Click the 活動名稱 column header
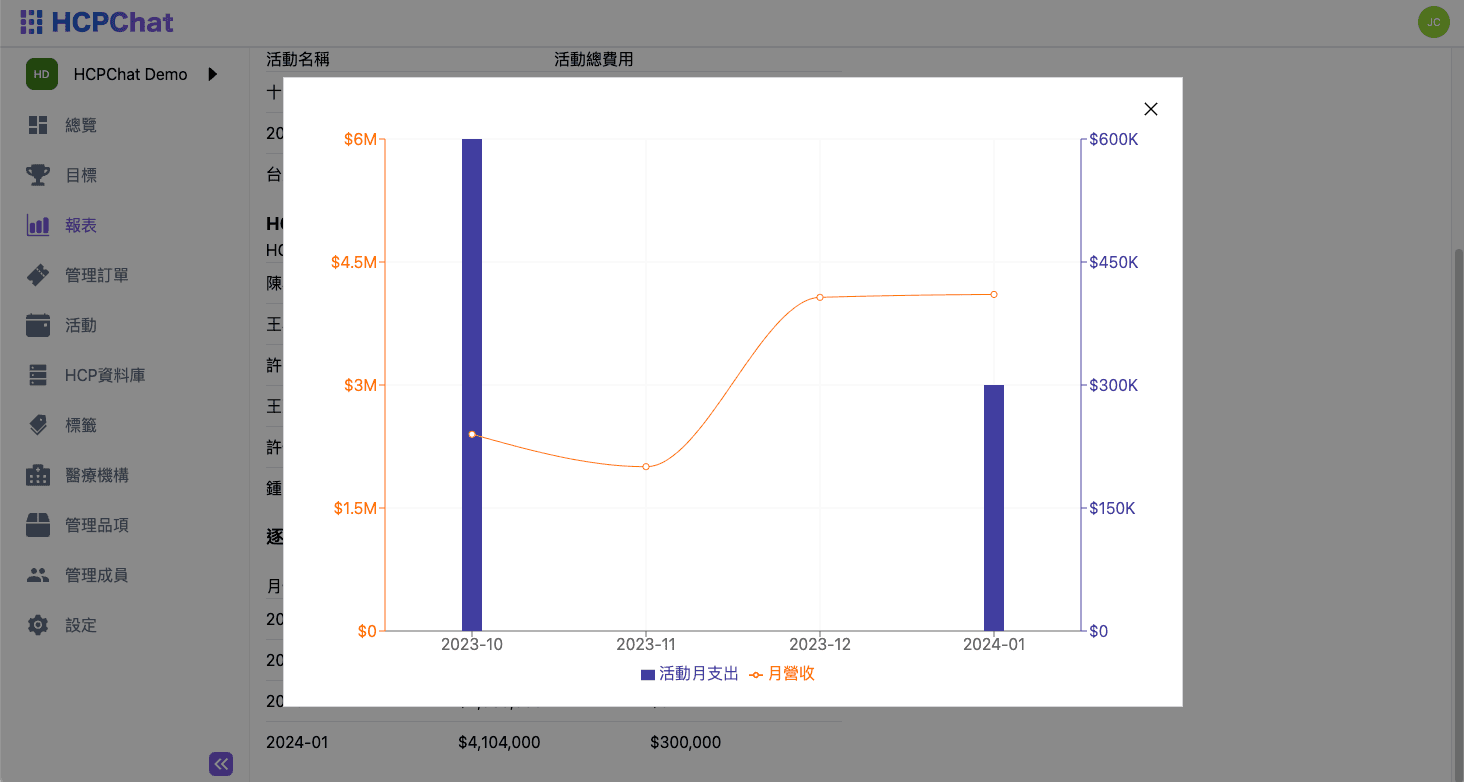This screenshot has width=1464, height=782. 298,59
